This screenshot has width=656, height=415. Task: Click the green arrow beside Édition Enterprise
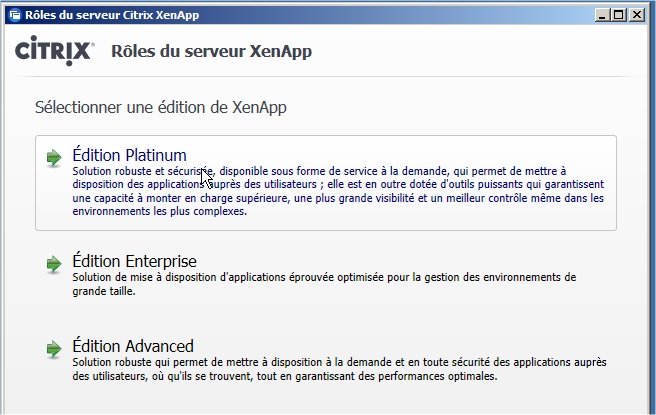(x=54, y=263)
